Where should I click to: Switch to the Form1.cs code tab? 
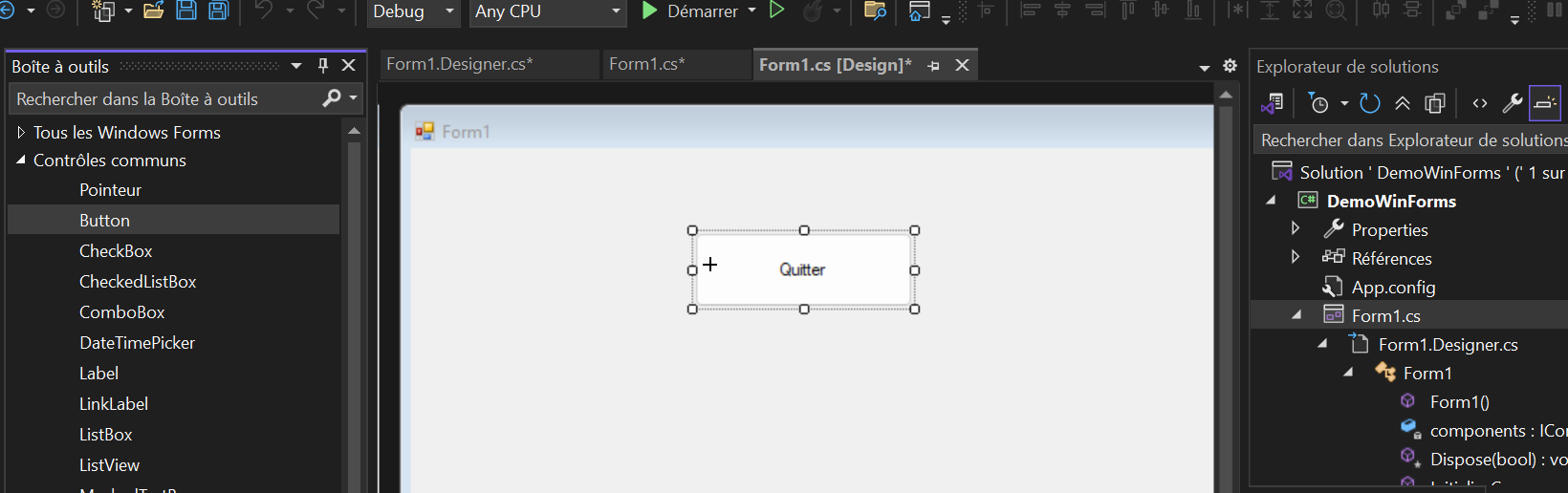(x=646, y=64)
